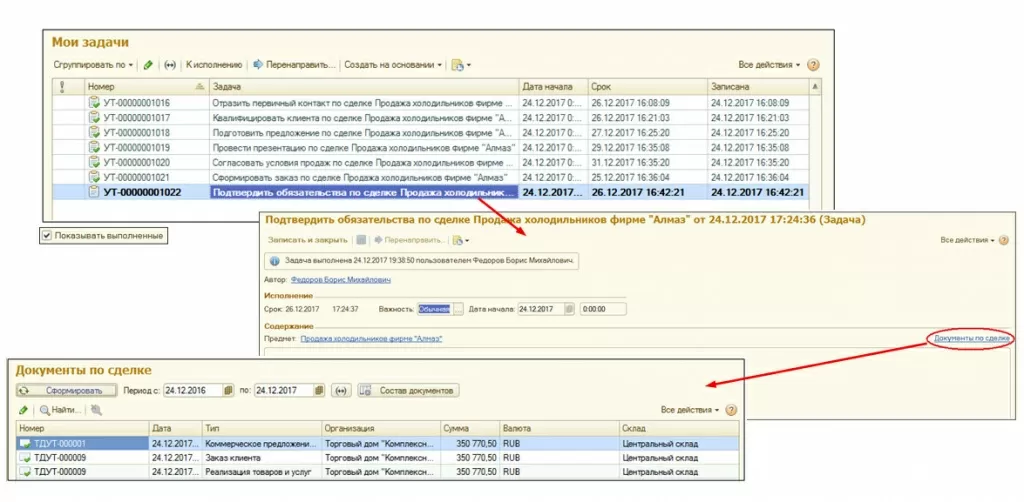Expand Сгруппировать по dropdown
1024x502 pixels.
(92, 65)
